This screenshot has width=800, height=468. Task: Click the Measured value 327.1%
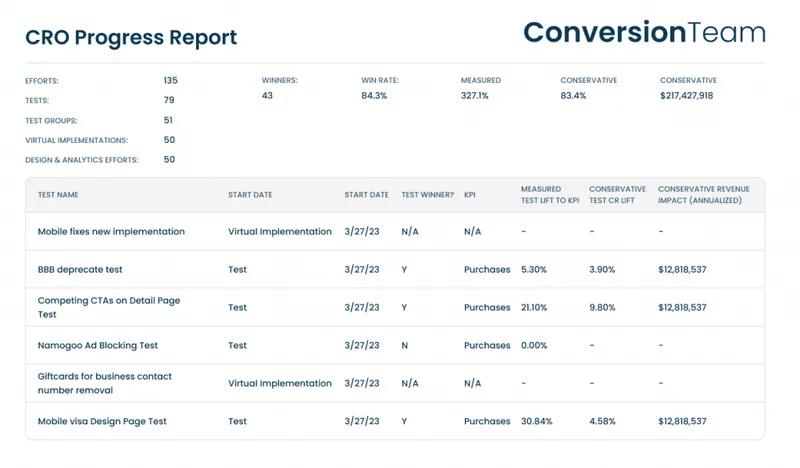point(474,95)
